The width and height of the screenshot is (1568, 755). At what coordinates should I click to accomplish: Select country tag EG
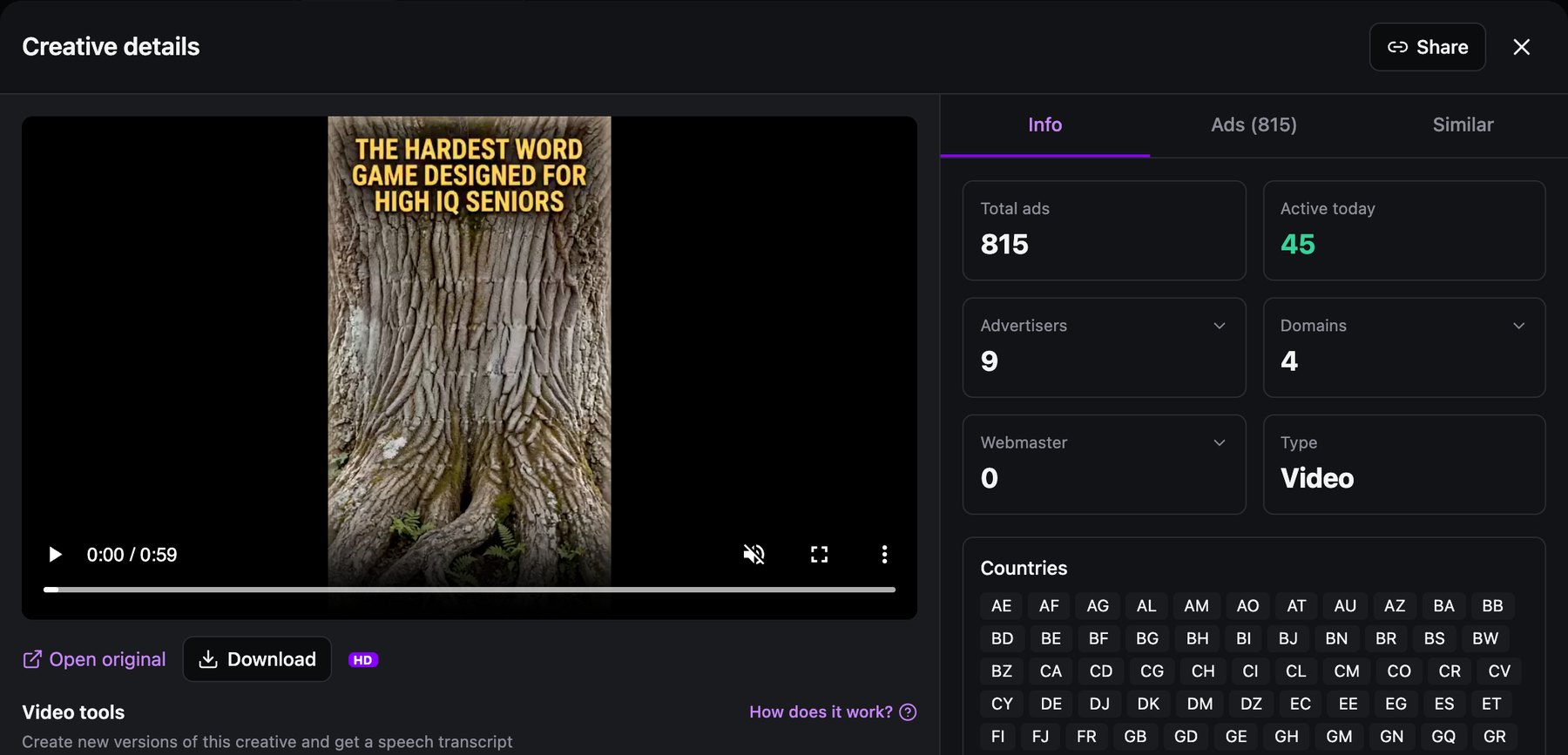pos(1396,704)
